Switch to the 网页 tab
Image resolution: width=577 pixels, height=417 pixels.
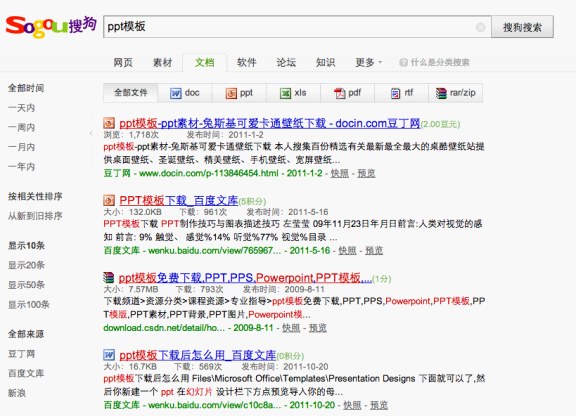(123, 63)
